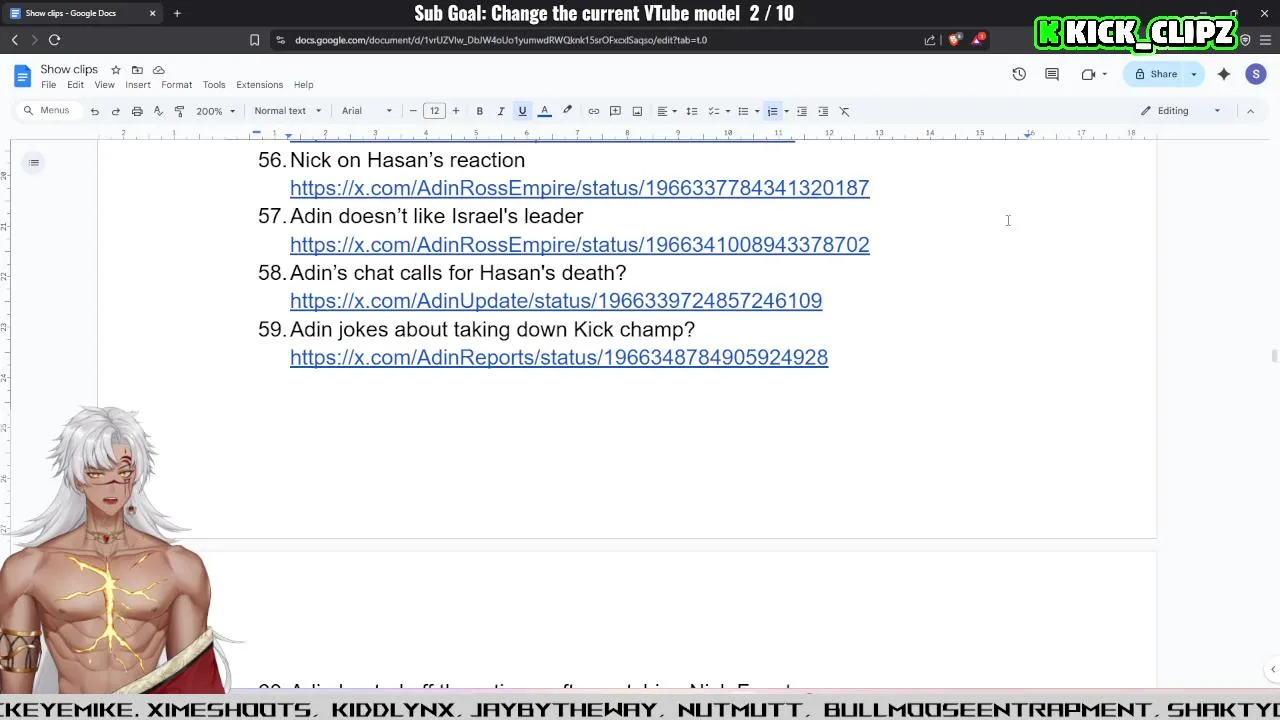This screenshot has width=1280, height=720.
Task: Undo the last edit
Action: (95, 111)
